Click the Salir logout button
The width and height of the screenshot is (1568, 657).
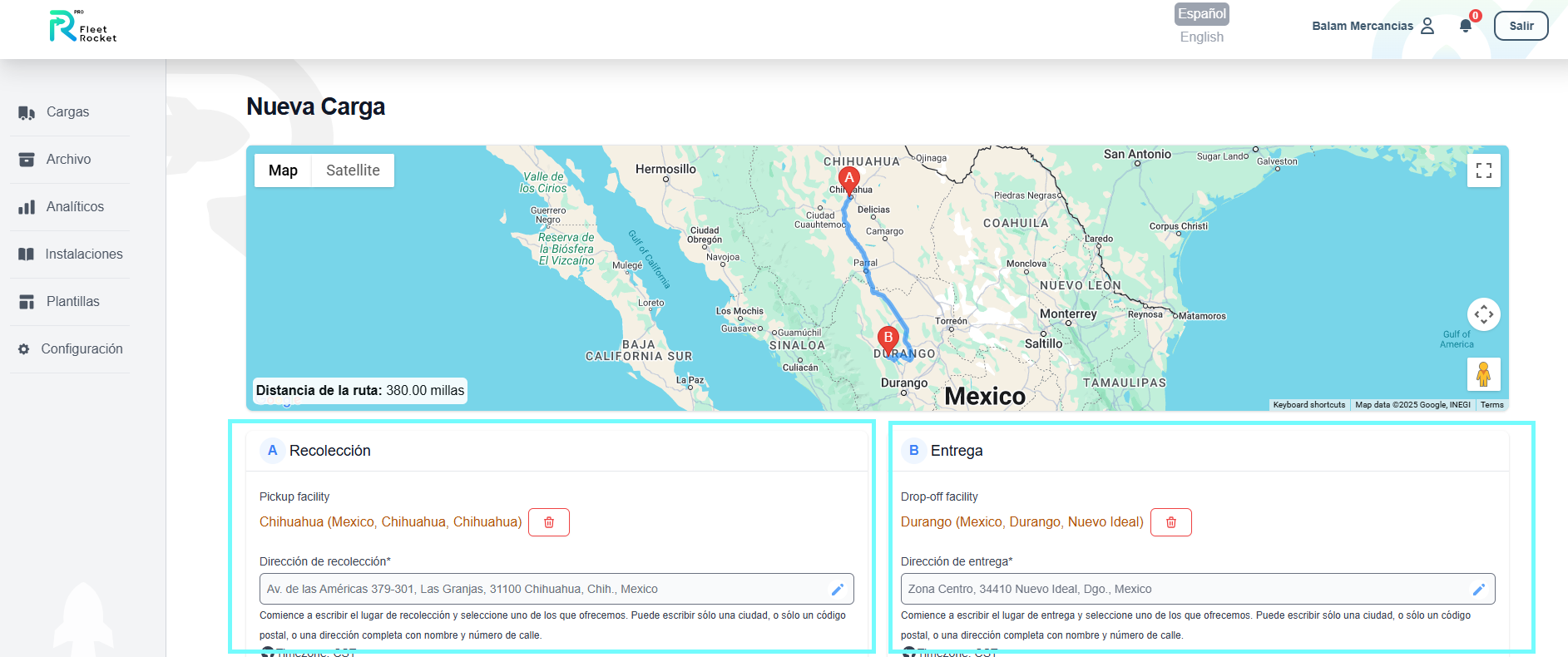point(1521,26)
